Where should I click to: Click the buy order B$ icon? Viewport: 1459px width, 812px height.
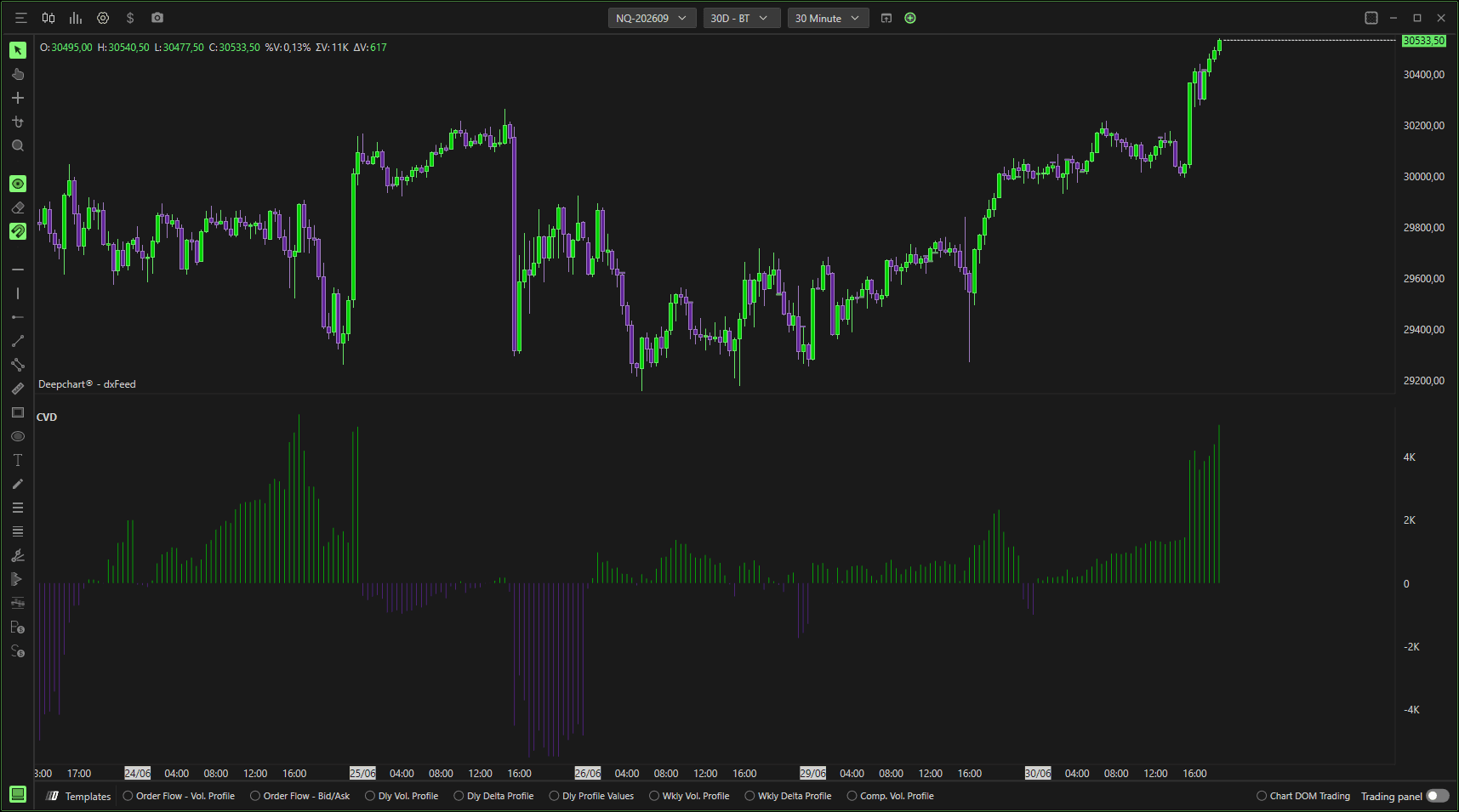coord(18,627)
